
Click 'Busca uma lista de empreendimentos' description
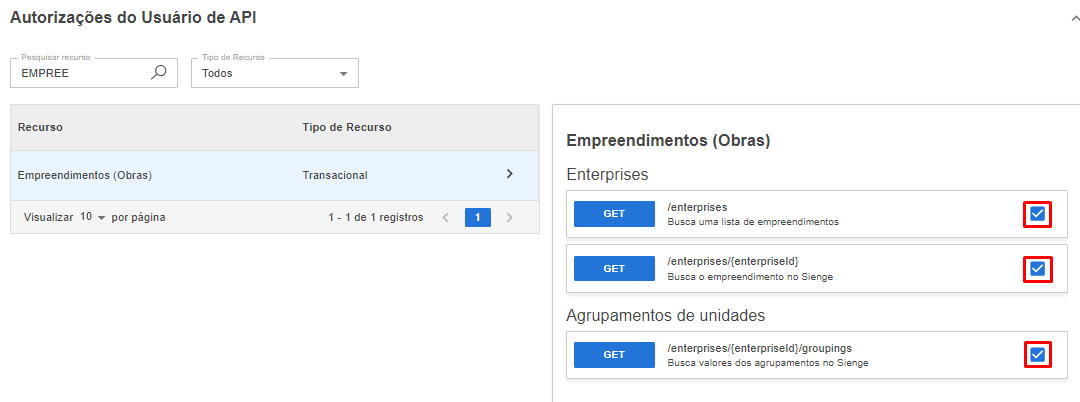753,222
